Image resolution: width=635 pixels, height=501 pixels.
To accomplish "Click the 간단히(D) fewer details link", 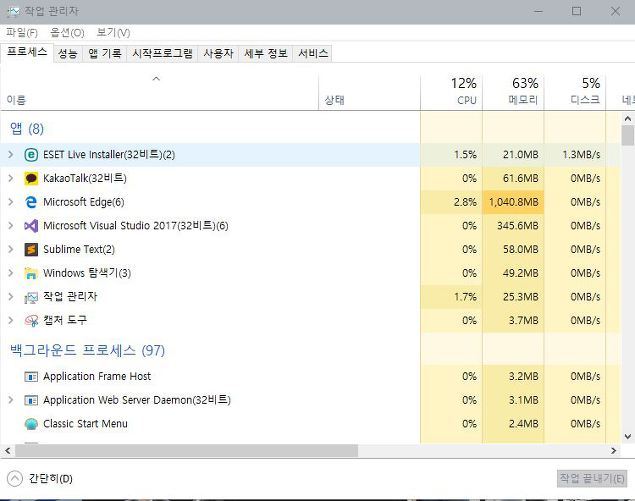I will point(51,479).
